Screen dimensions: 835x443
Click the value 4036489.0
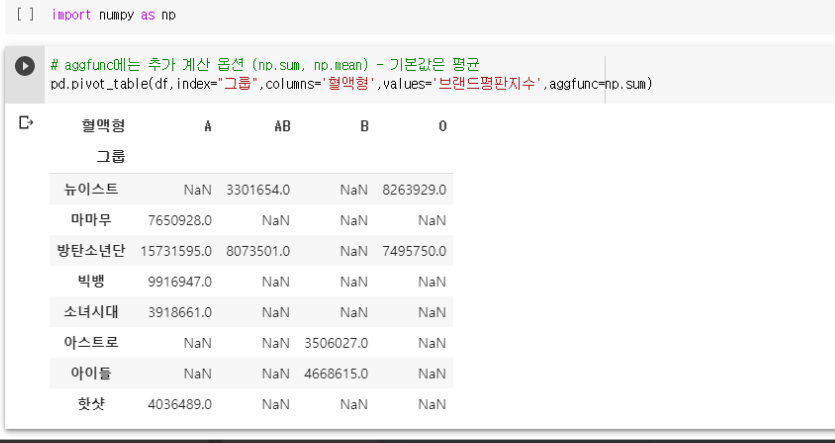point(179,404)
